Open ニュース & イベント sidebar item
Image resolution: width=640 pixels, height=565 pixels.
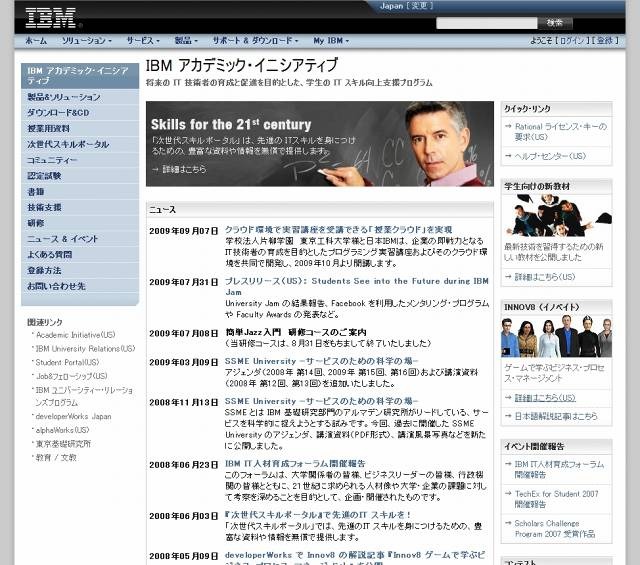(x=80, y=239)
